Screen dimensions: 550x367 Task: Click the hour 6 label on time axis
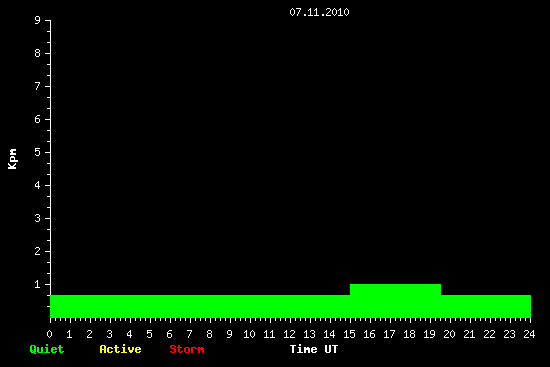point(169,334)
